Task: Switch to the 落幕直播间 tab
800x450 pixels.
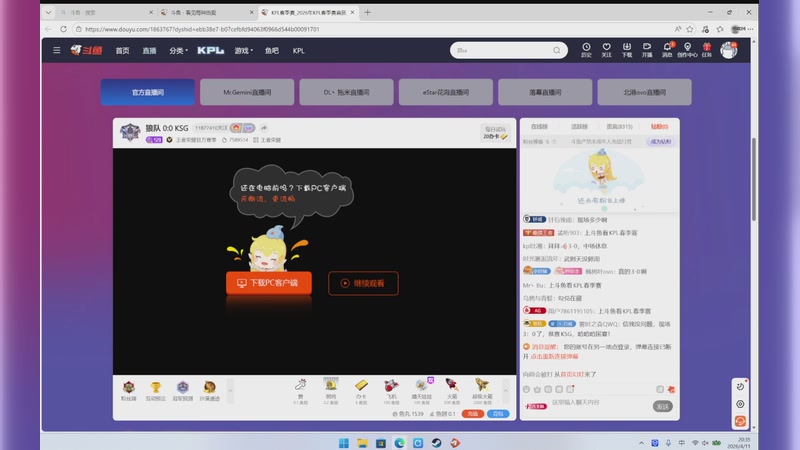Action: pyautogui.click(x=545, y=92)
